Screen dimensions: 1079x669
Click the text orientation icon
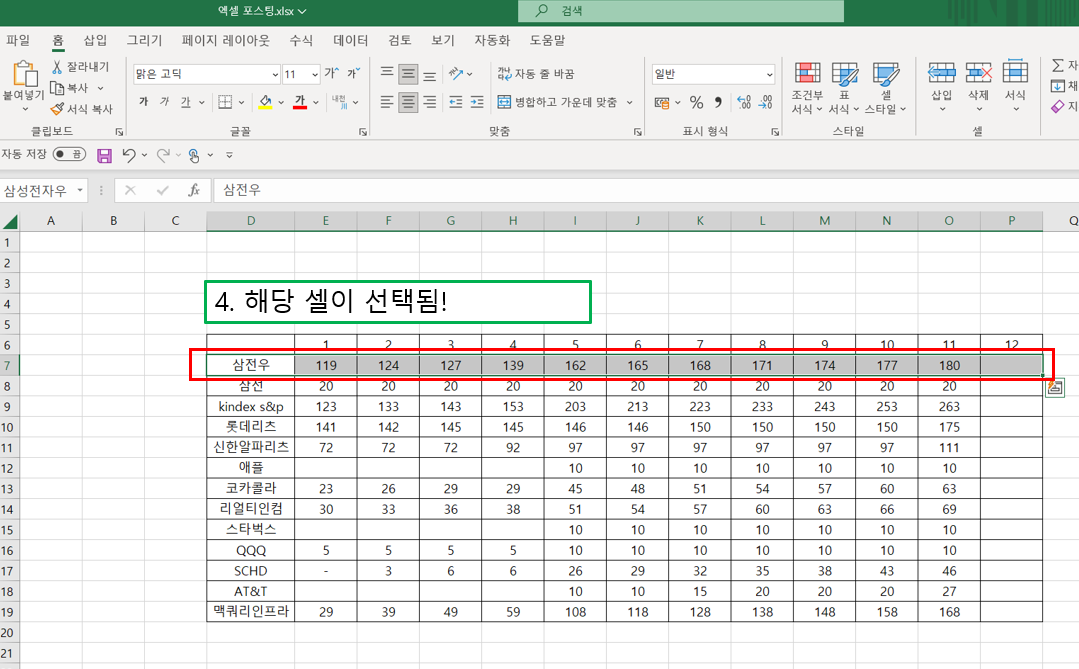click(x=456, y=73)
